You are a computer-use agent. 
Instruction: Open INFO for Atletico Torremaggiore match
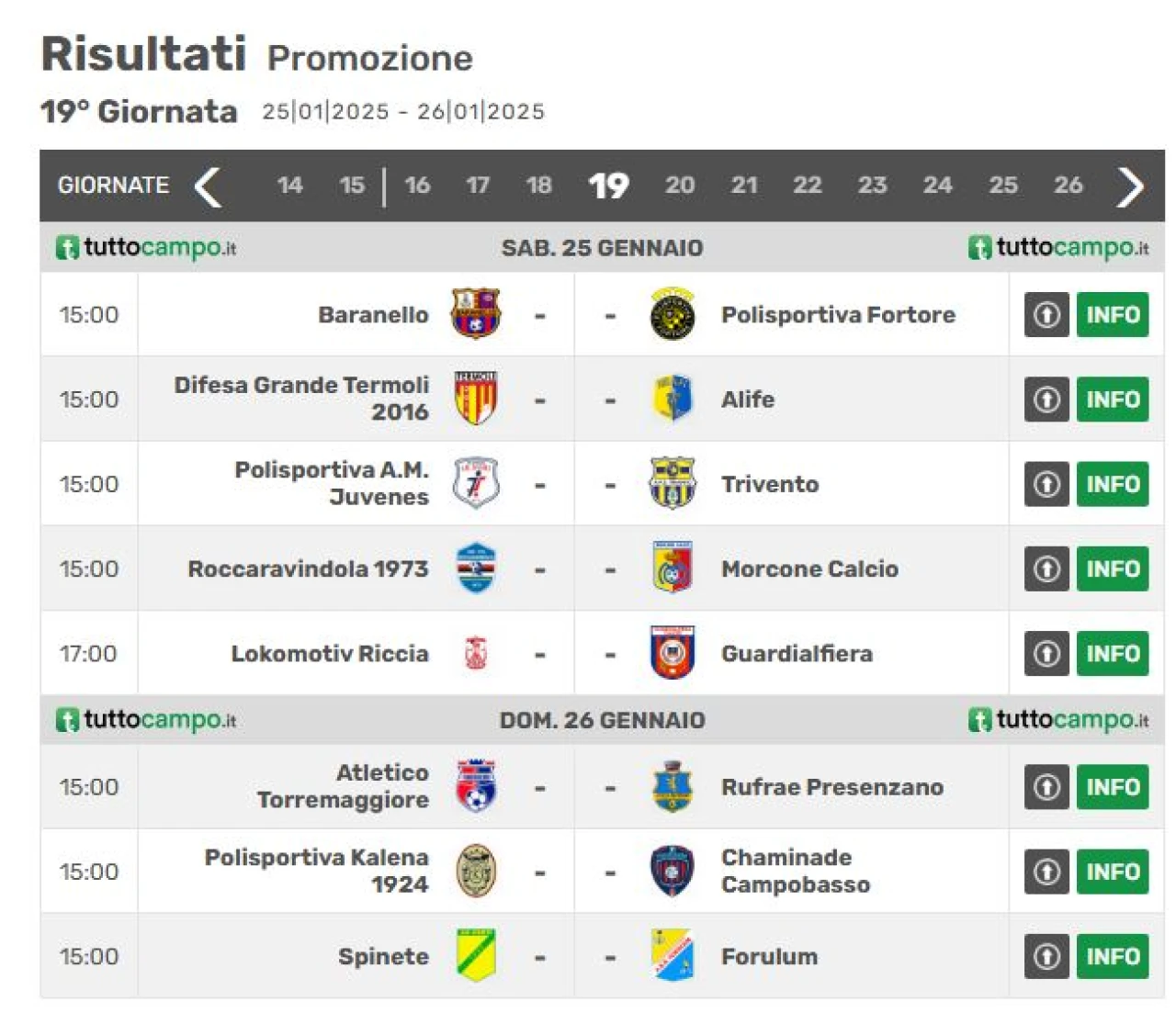click(1113, 787)
